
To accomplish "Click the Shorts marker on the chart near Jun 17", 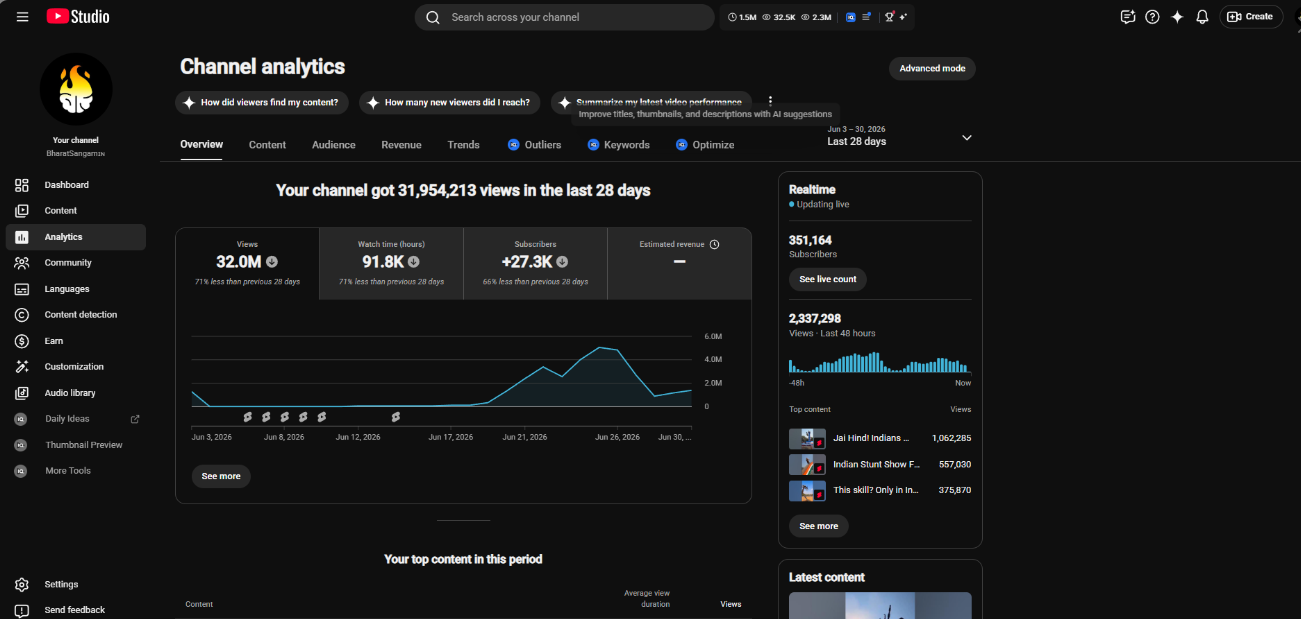I will pos(396,416).
